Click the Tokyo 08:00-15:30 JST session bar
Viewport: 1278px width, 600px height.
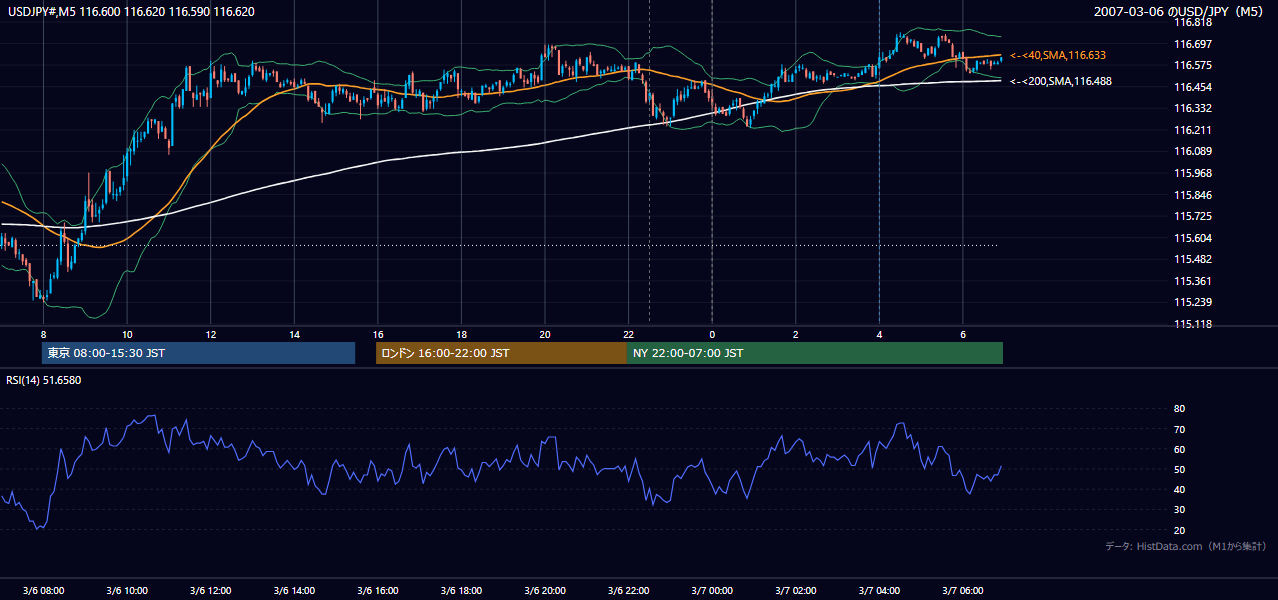pos(198,353)
